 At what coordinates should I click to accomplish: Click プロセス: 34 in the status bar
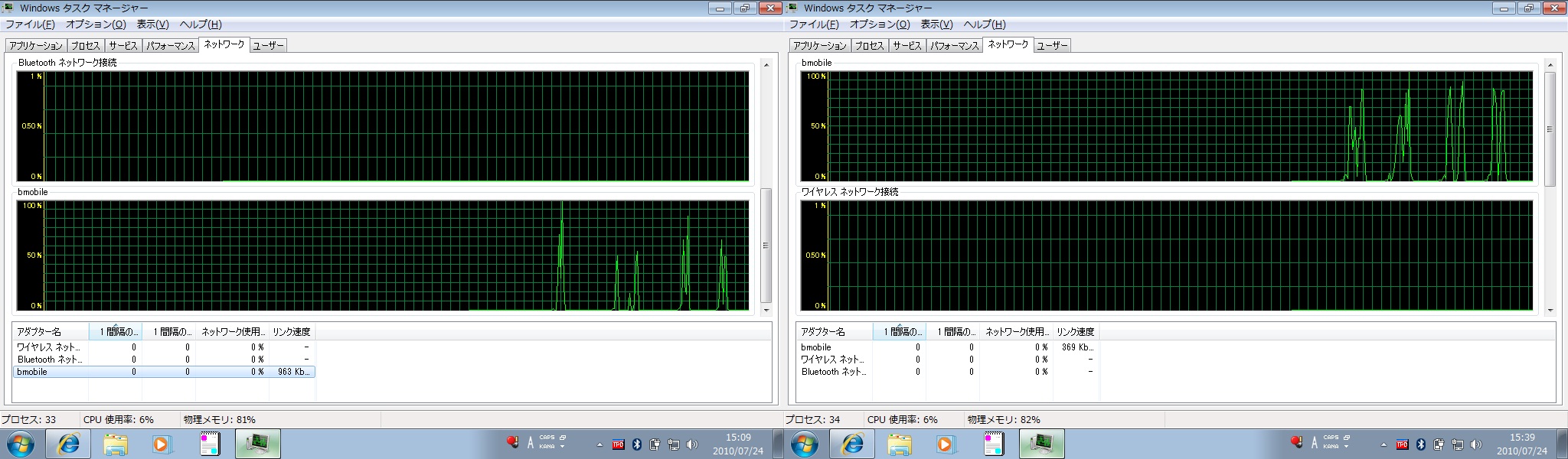pyautogui.click(x=812, y=419)
